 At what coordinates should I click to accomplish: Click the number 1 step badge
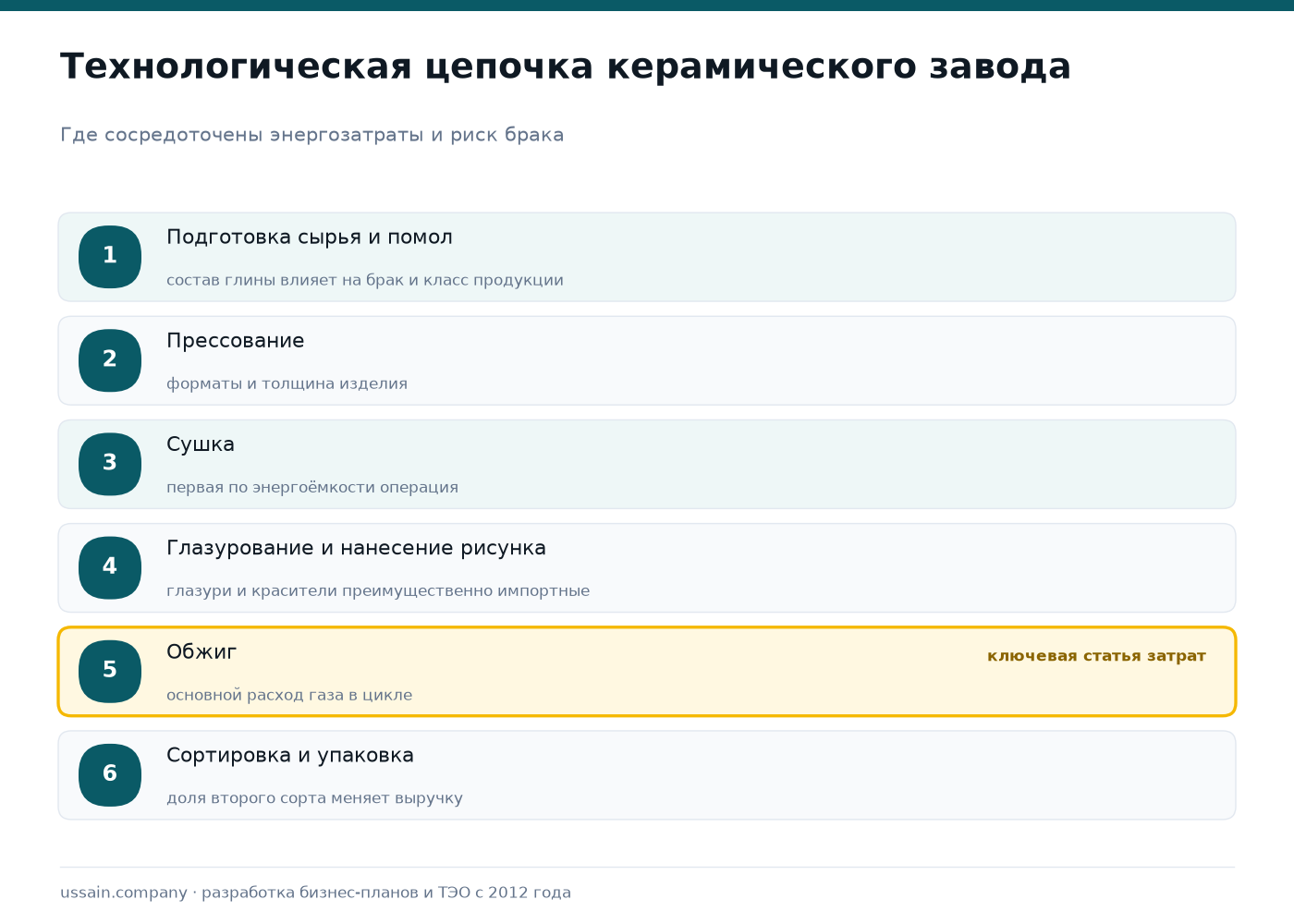[x=110, y=257]
